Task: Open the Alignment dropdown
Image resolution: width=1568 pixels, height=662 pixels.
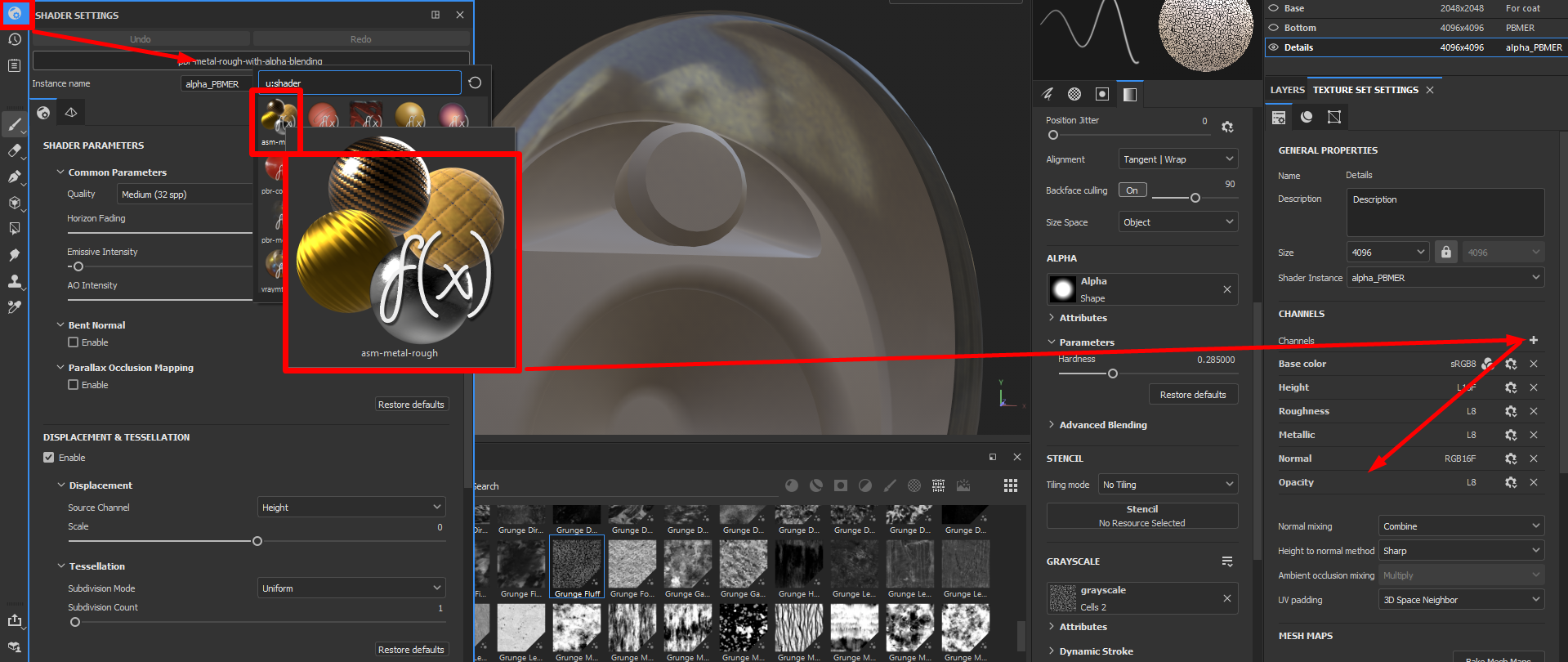Action: [x=1178, y=159]
